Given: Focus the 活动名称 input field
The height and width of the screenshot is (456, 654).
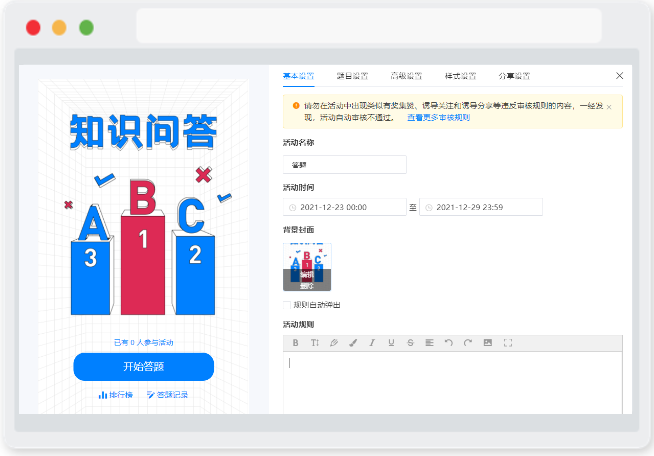Looking at the screenshot, I should 345,165.
